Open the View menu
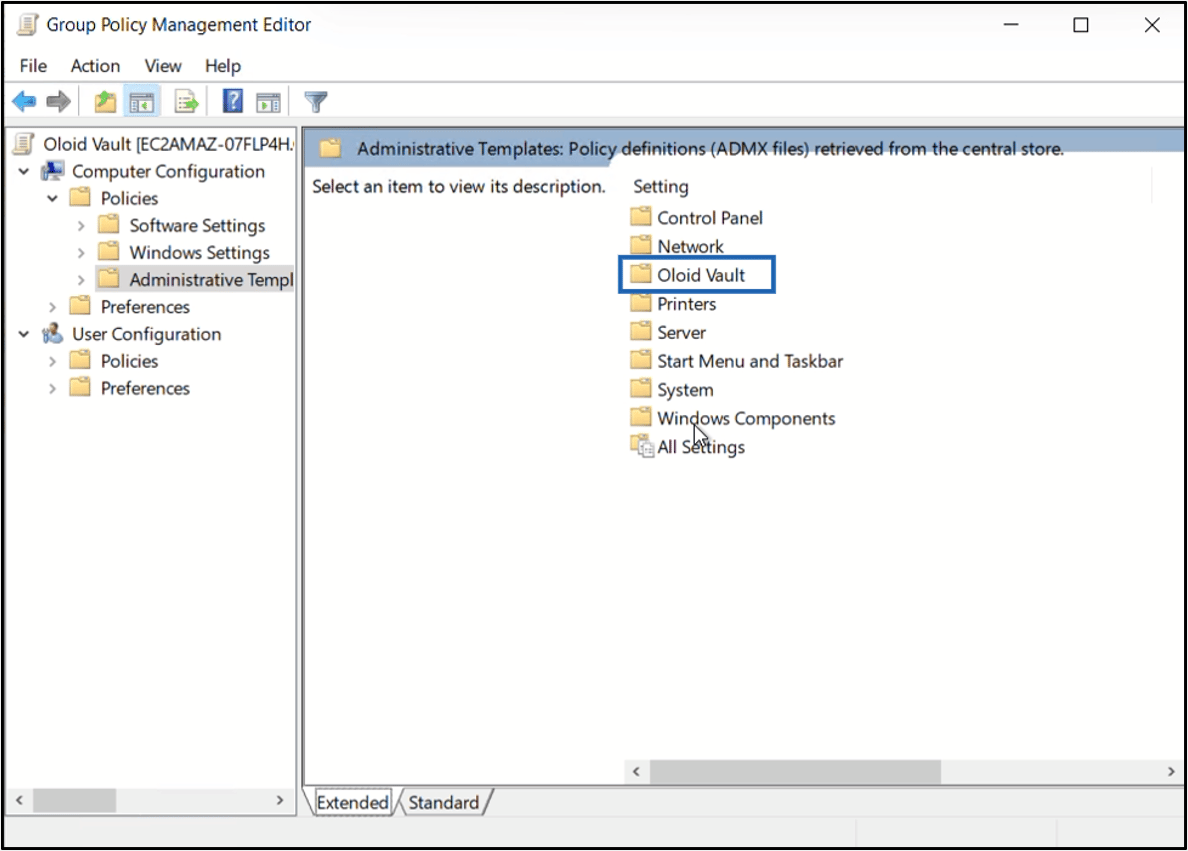 coord(163,66)
